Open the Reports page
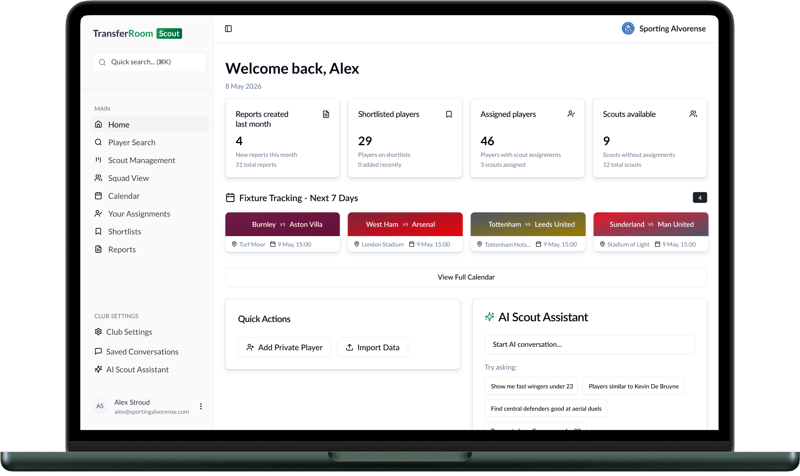This screenshot has width=800, height=476. (x=150, y=249)
